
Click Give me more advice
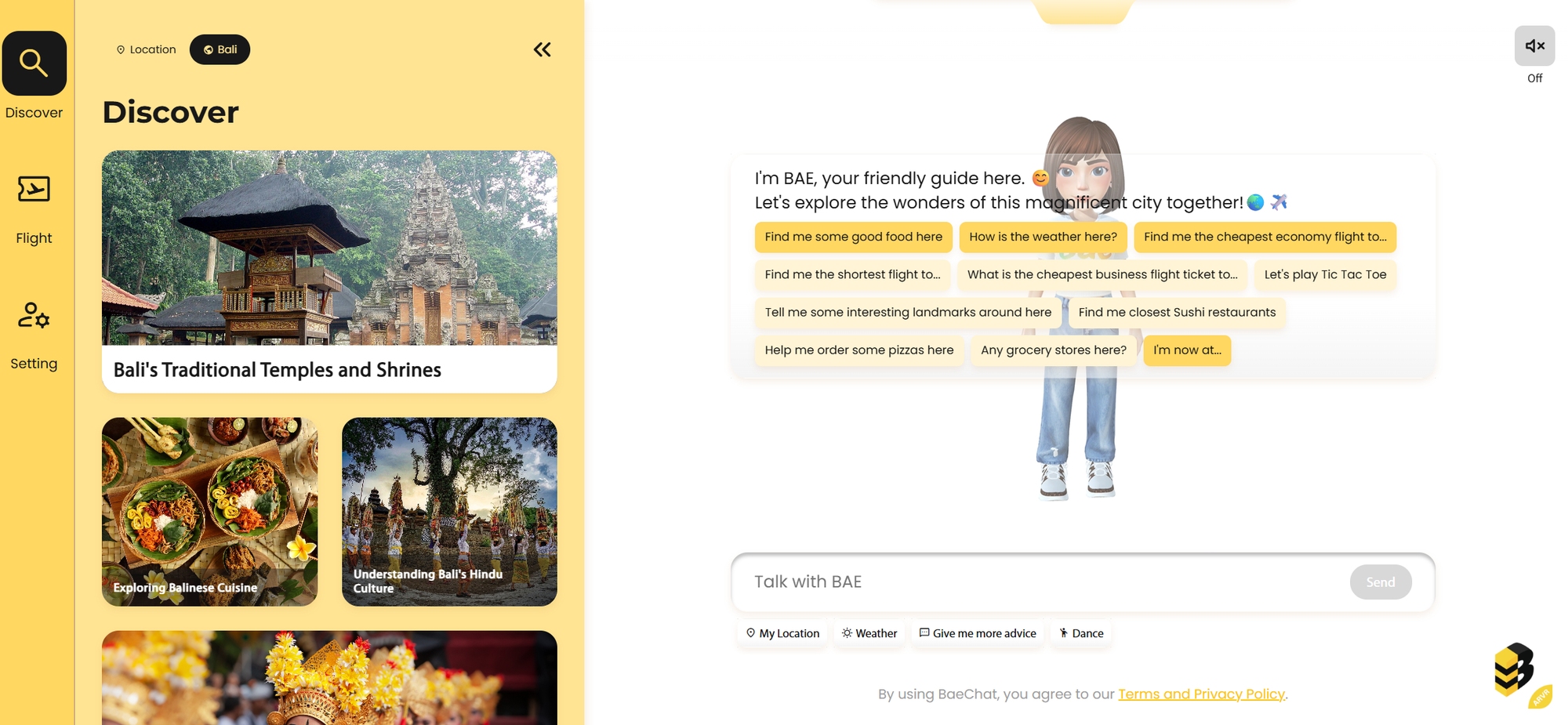[x=977, y=633]
